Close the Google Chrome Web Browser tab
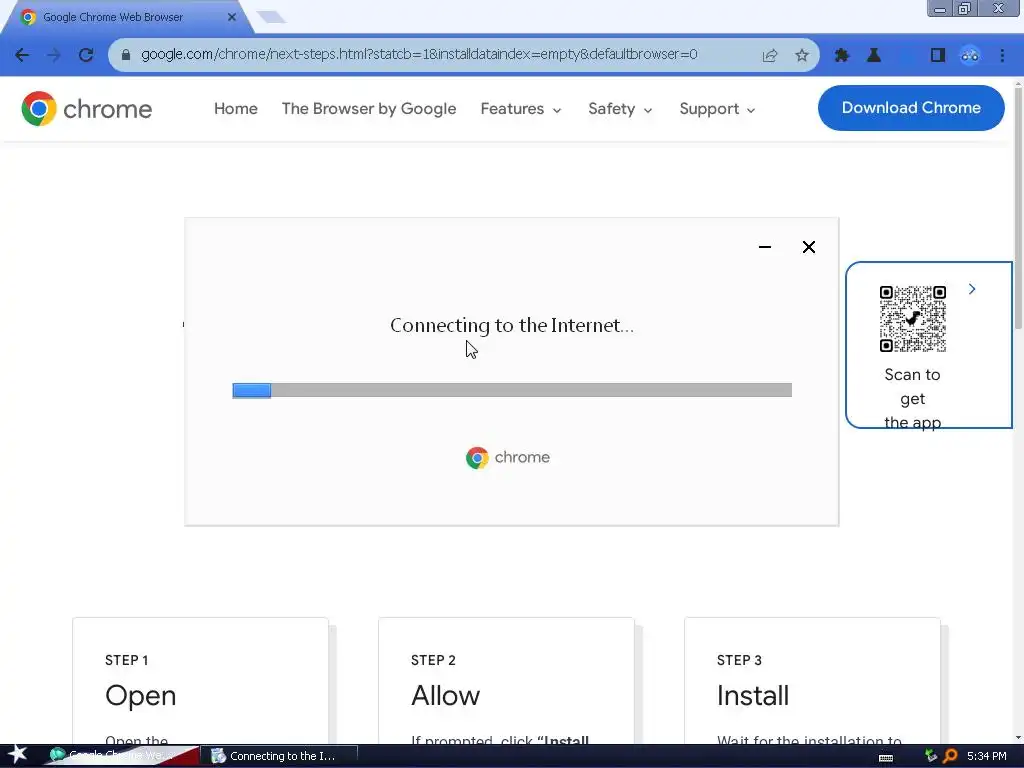The width and height of the screenshot is (1024, 768). (231, 17)
